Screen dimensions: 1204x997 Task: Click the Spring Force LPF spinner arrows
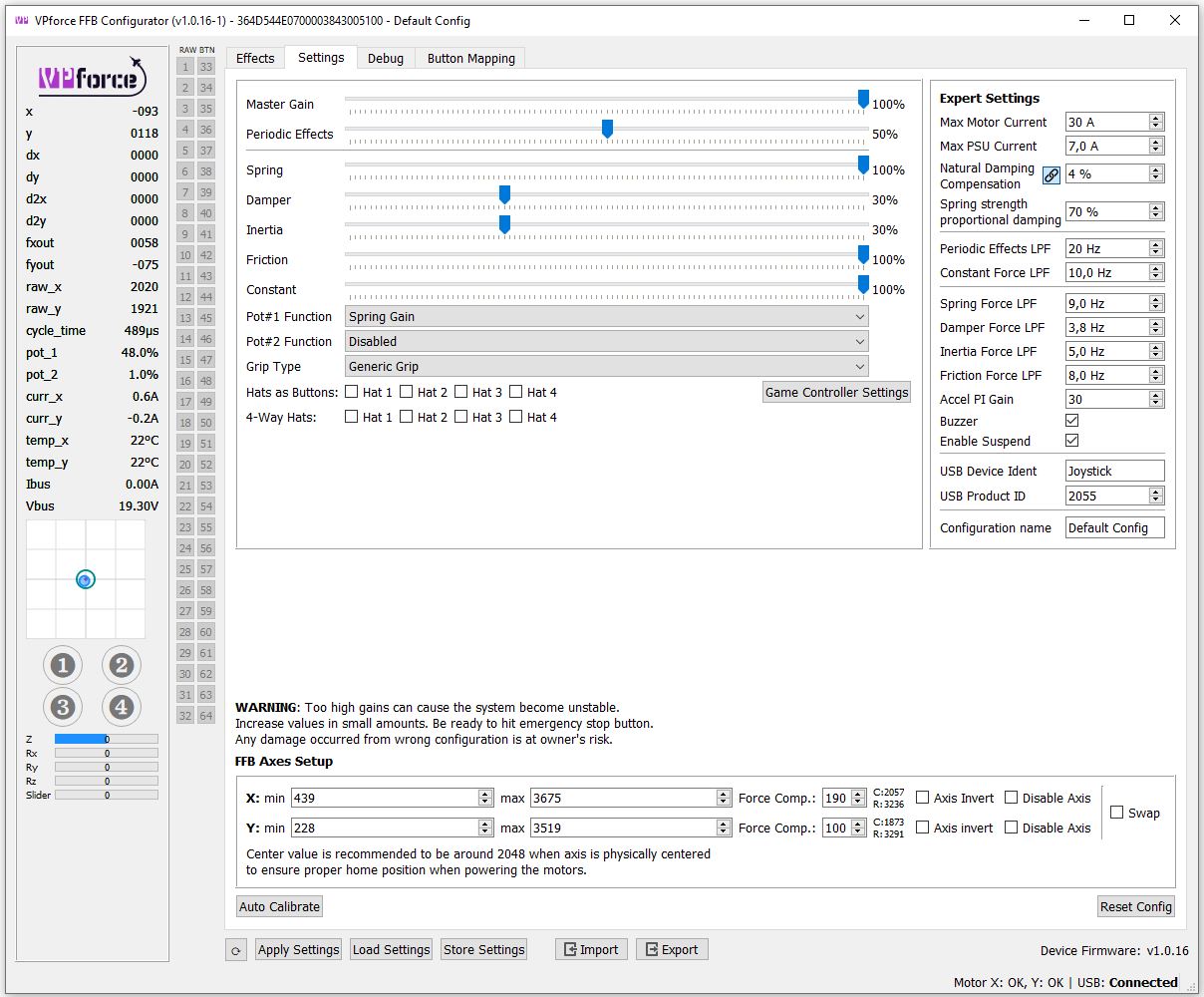click(x=1156, y=303)
